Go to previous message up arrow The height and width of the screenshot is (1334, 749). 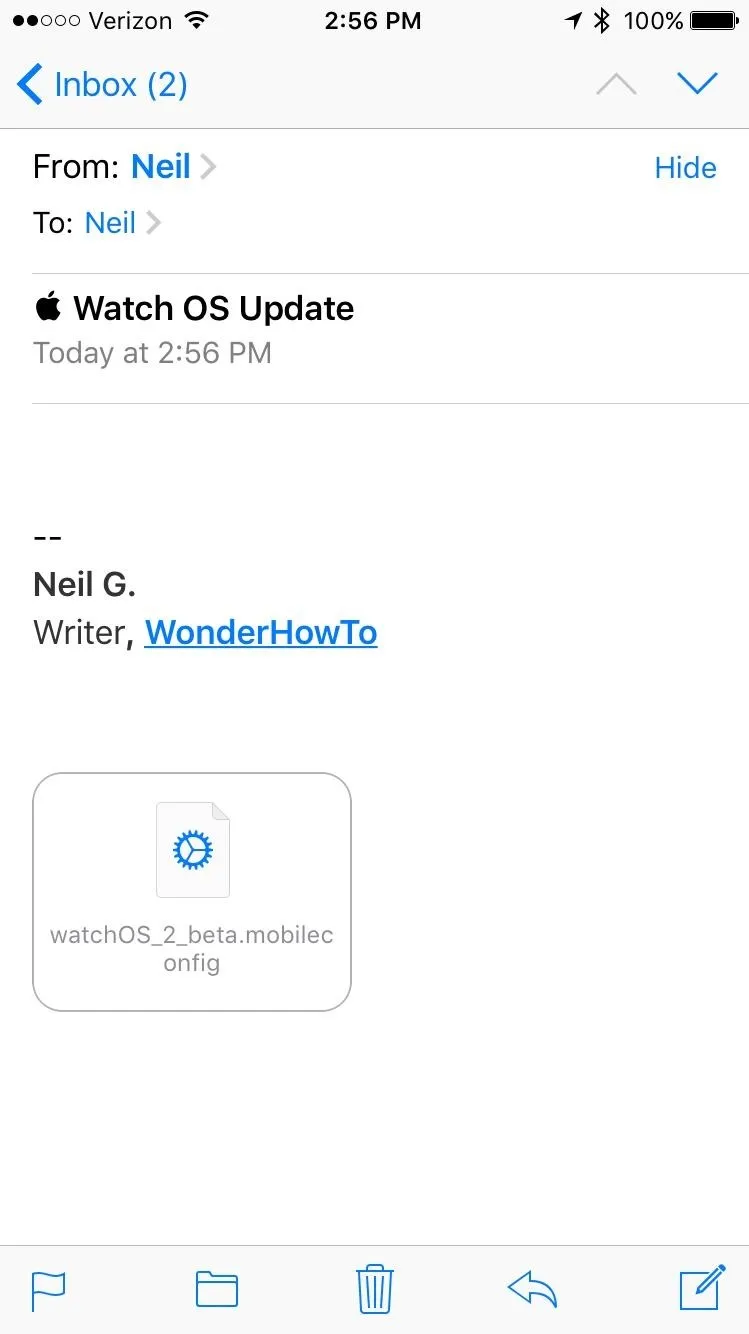coord(616,85)
